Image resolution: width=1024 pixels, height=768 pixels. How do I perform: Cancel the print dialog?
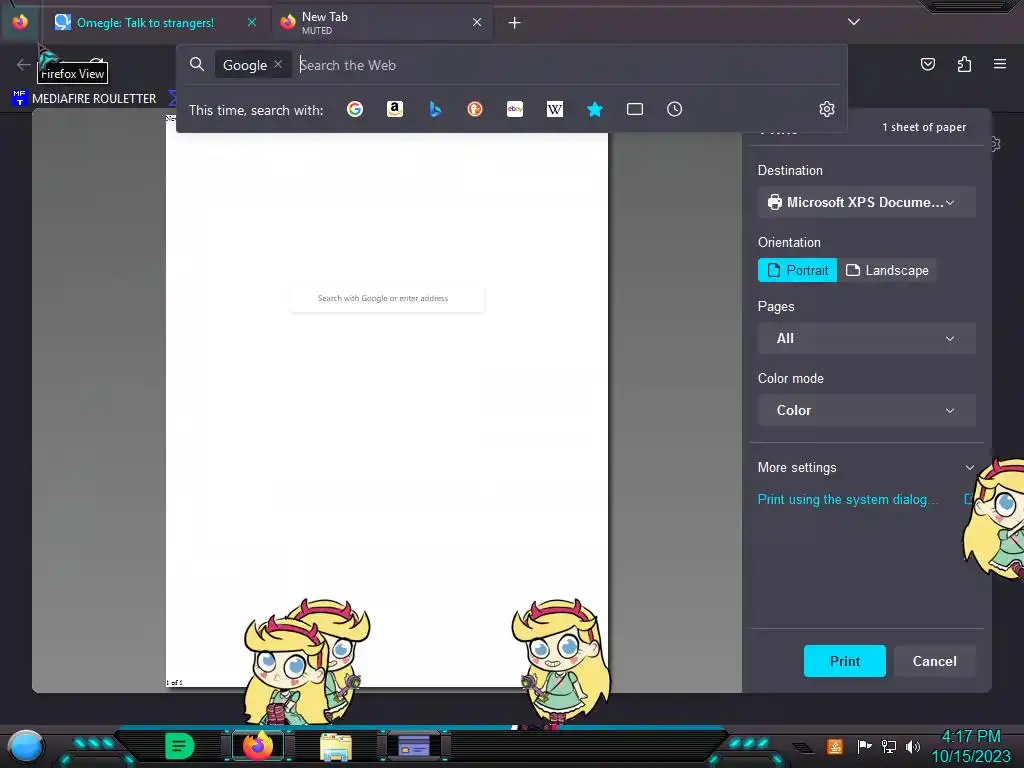pyautogui.click(x=935, y=661)
